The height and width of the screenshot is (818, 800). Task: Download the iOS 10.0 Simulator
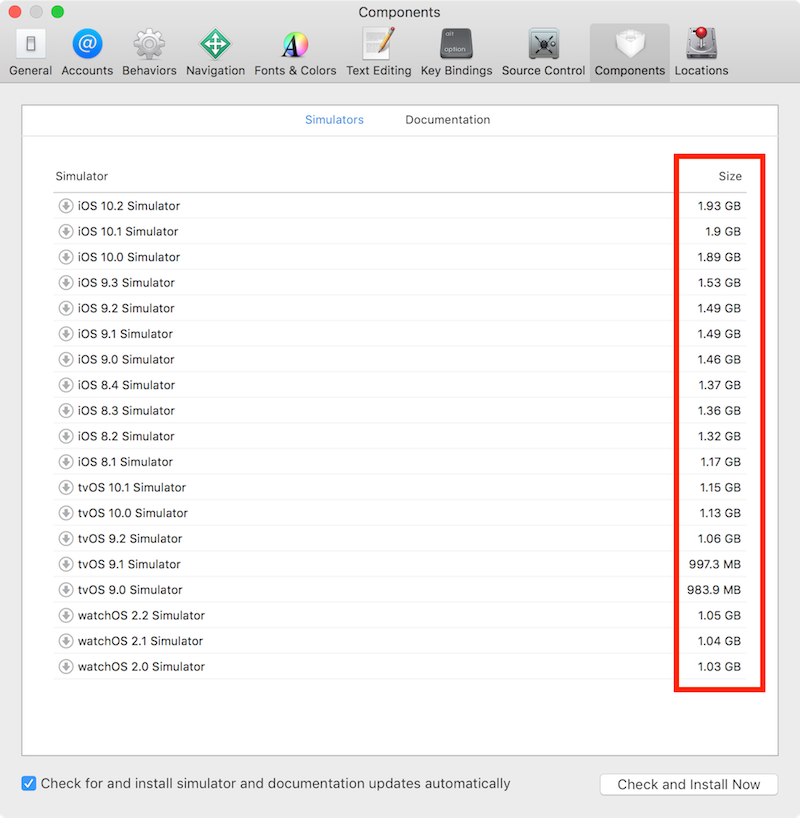click(x=66, y=257)
